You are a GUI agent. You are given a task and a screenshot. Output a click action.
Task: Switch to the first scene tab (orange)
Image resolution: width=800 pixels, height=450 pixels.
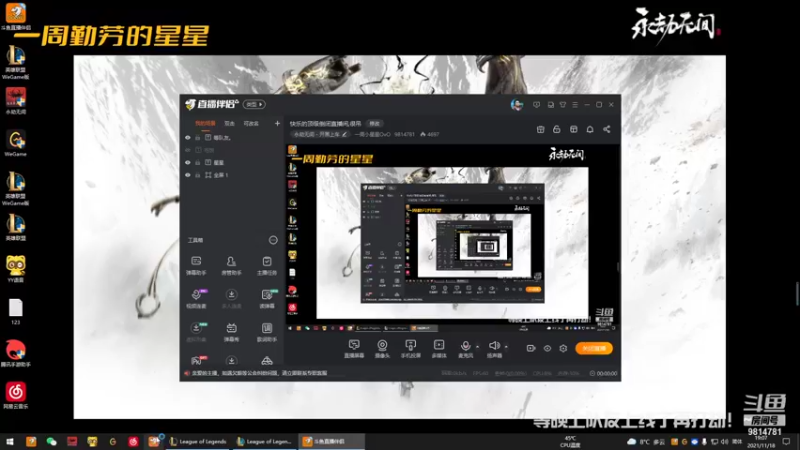[205, 123]
